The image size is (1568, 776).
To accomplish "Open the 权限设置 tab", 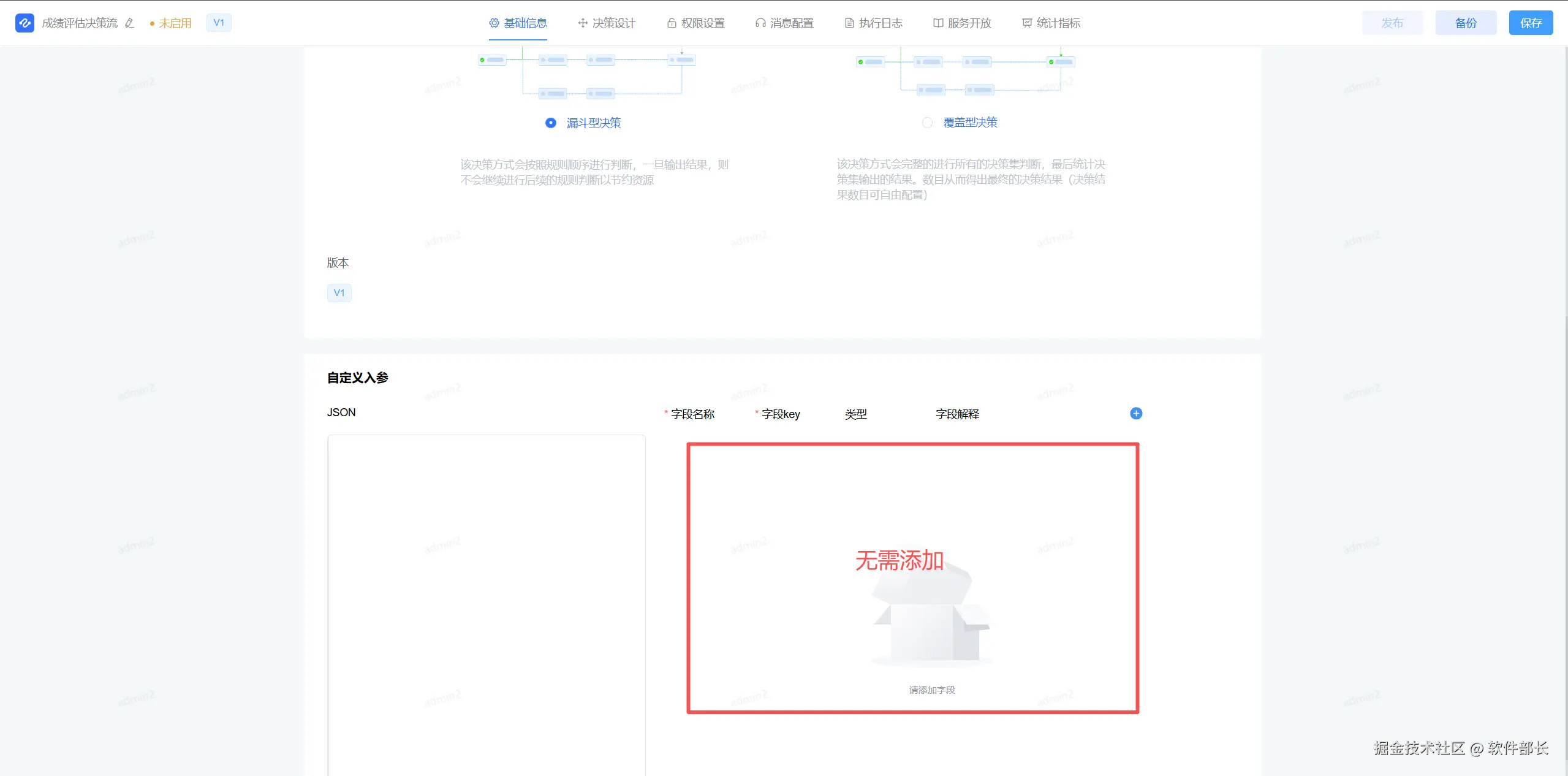I will (x=696, y=23).
